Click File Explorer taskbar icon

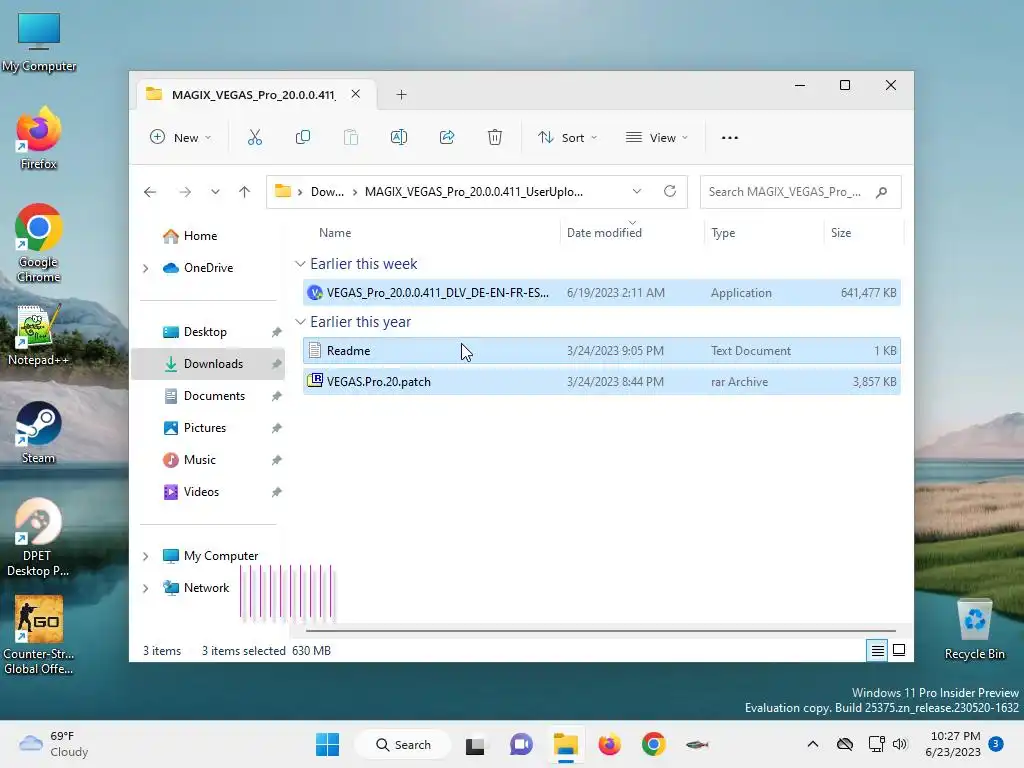click(566, 744)
